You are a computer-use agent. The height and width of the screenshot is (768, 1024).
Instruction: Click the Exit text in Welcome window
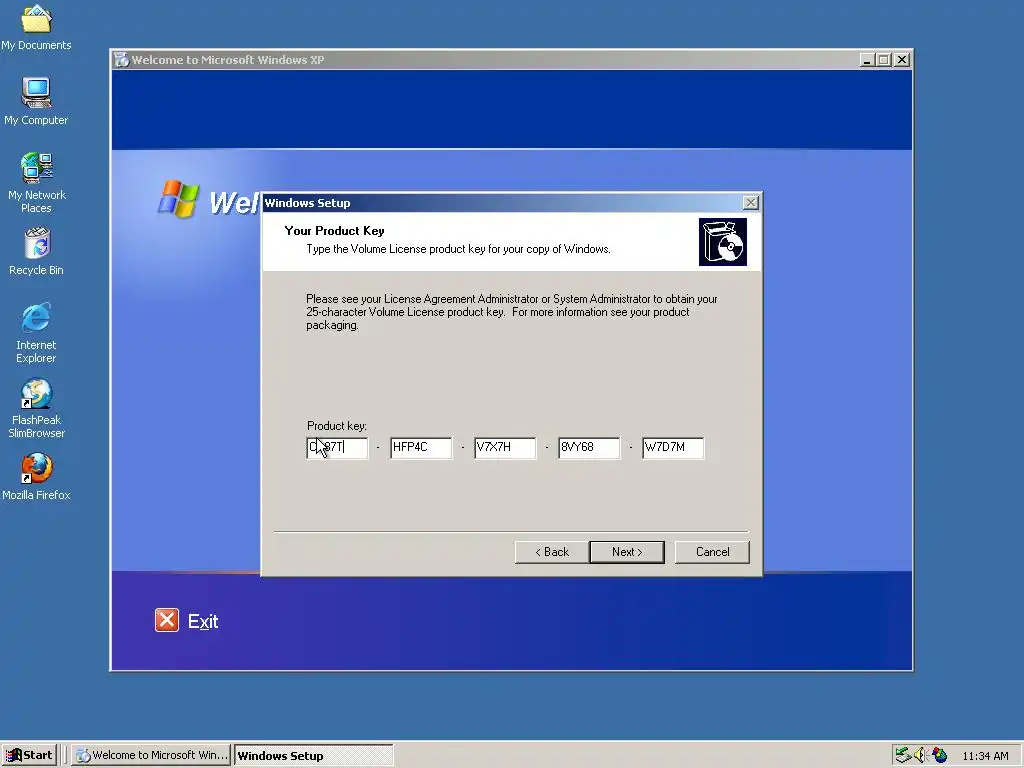tap(203, 621)
